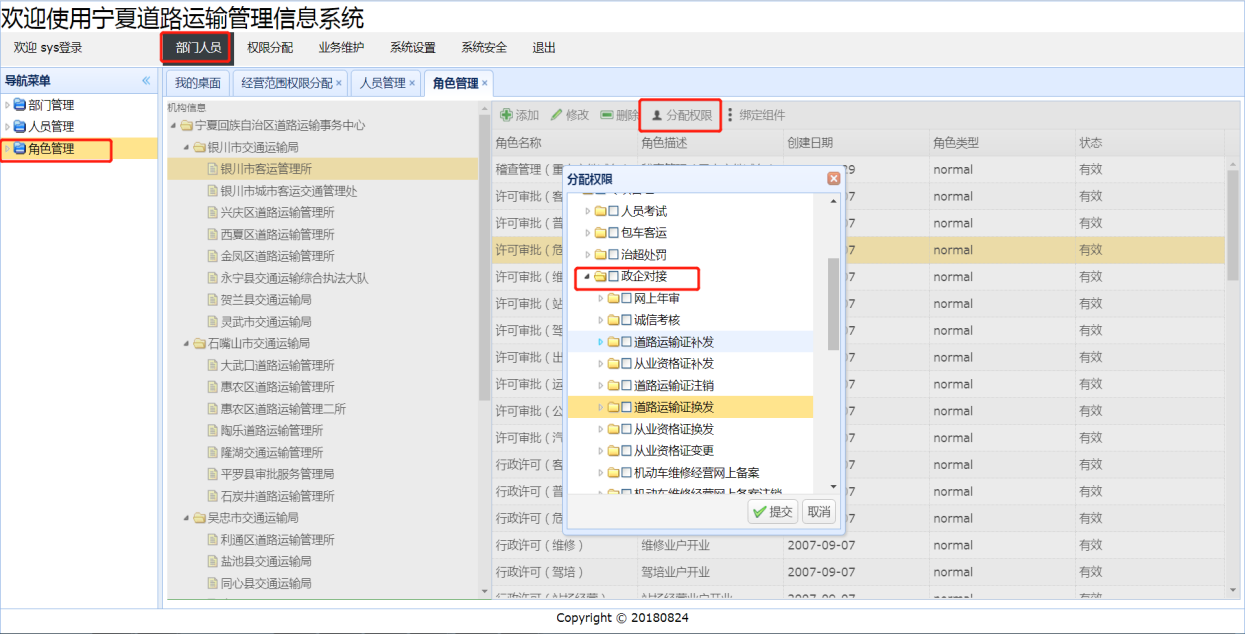1245x634 pixels.
Task: Close the 分配权限 dialog
Action: click(833, 179)
